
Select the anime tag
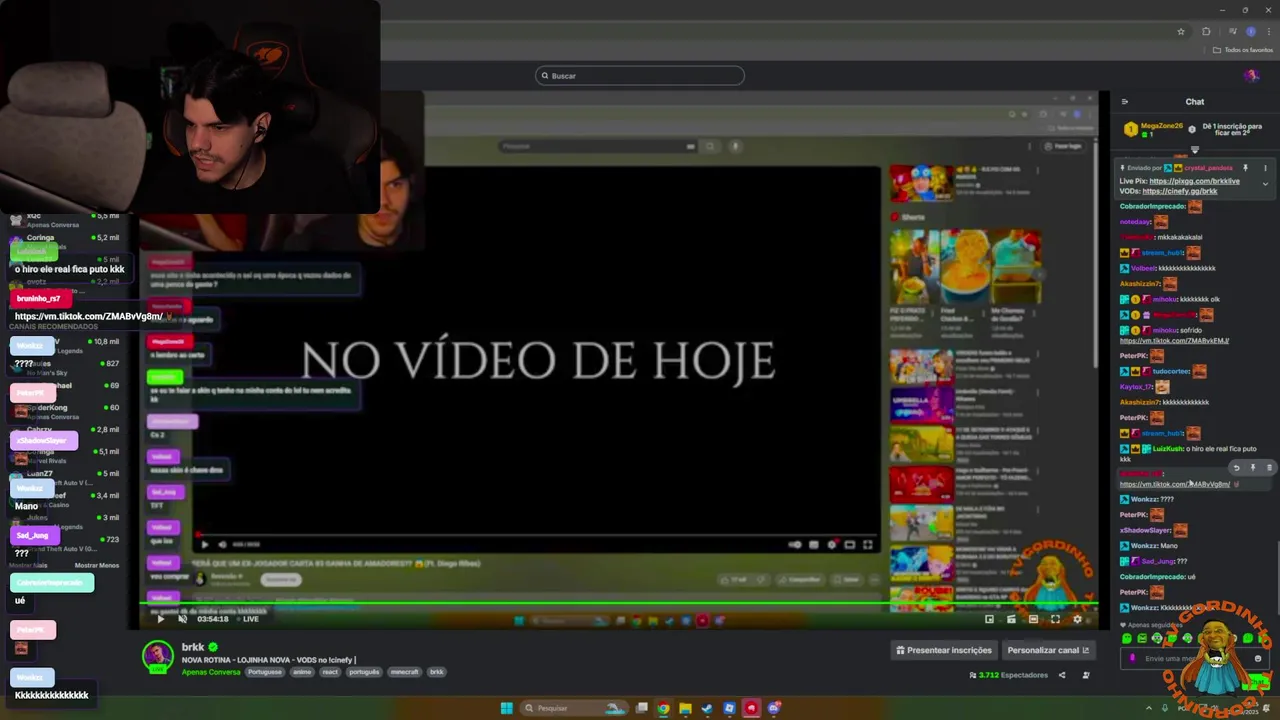tap(301, 672)
